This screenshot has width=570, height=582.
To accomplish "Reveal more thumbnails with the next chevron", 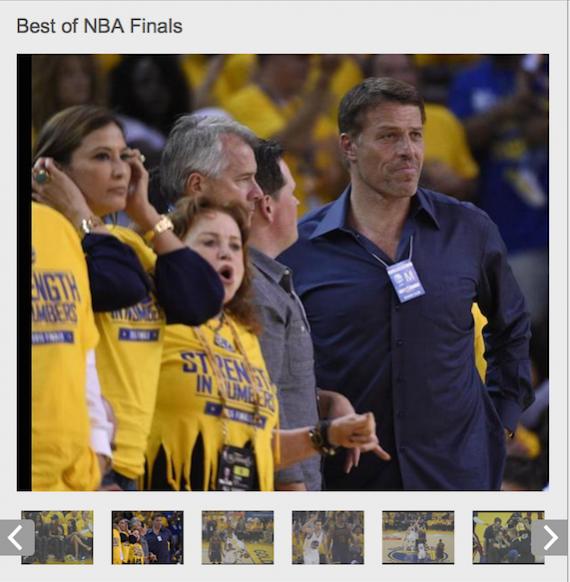I will pos(550,537).
